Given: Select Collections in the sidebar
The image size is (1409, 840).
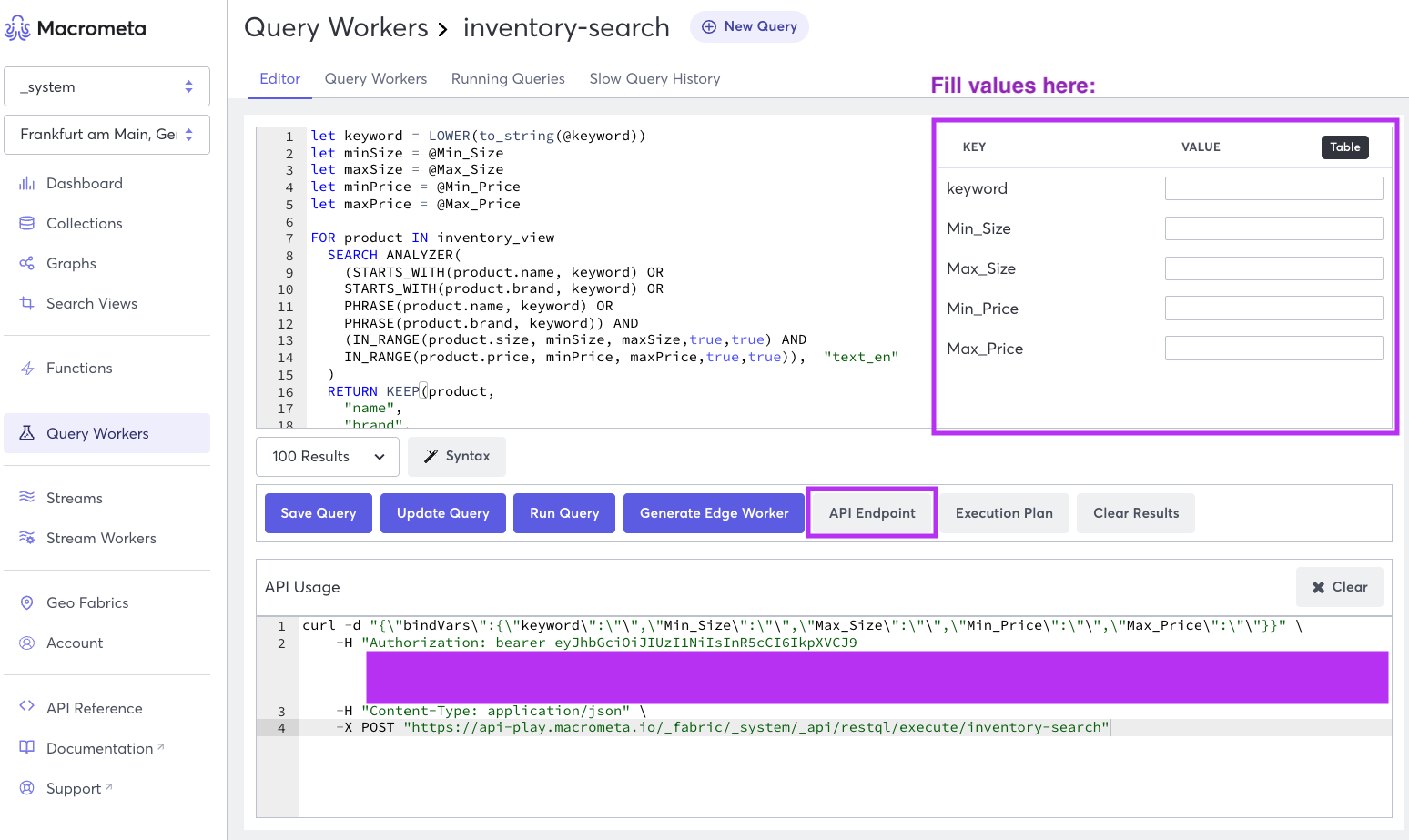Looking at the screenshot, I should (84, 223).
